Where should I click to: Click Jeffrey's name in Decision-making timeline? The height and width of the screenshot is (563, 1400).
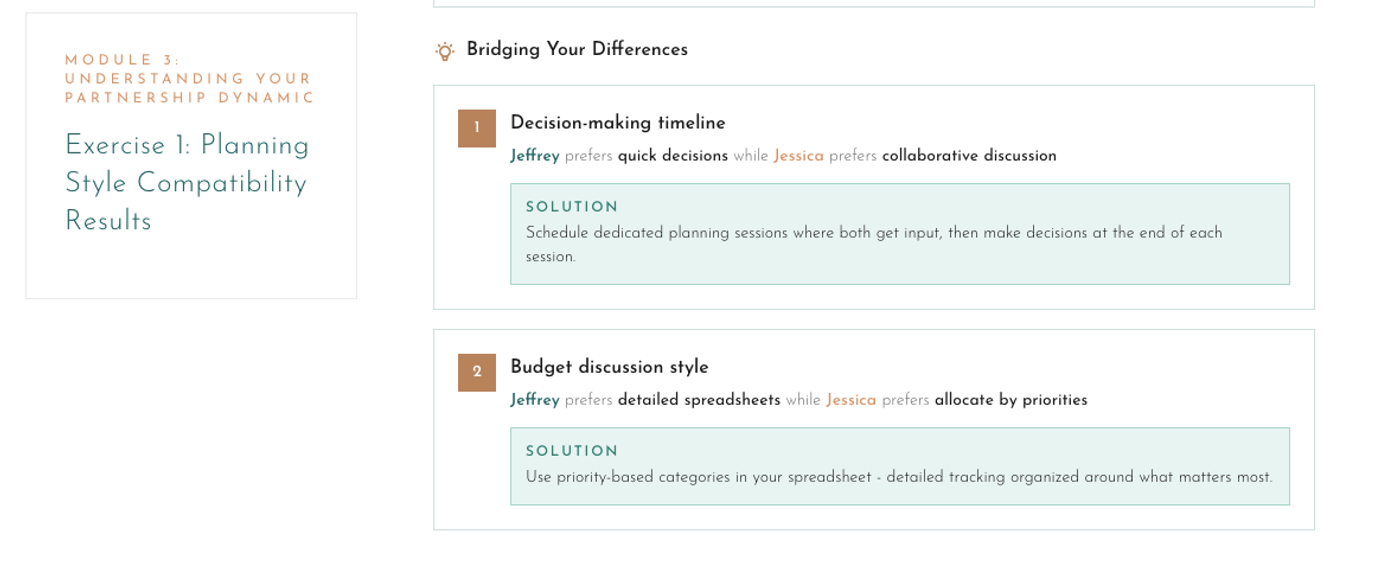point(535,155)
